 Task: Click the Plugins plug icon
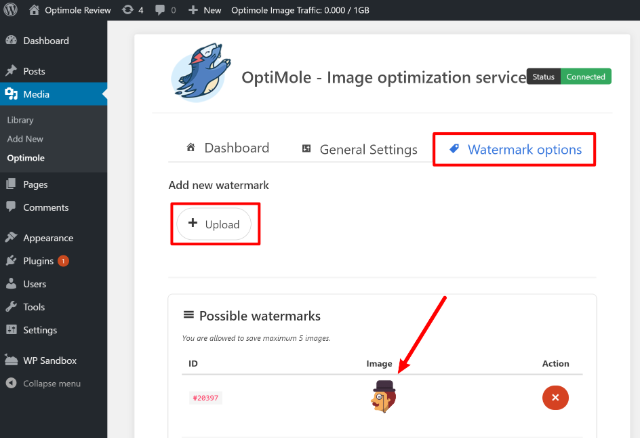pyautogui.click(x=11, y=260)
